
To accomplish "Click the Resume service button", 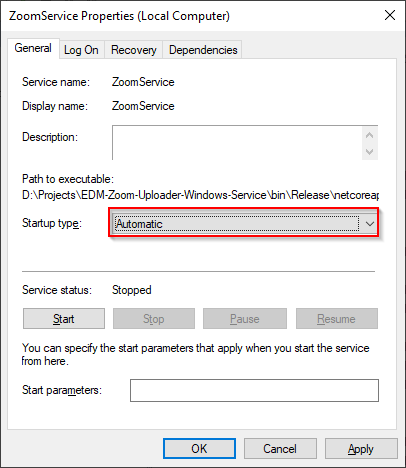I will click(337, 319).
